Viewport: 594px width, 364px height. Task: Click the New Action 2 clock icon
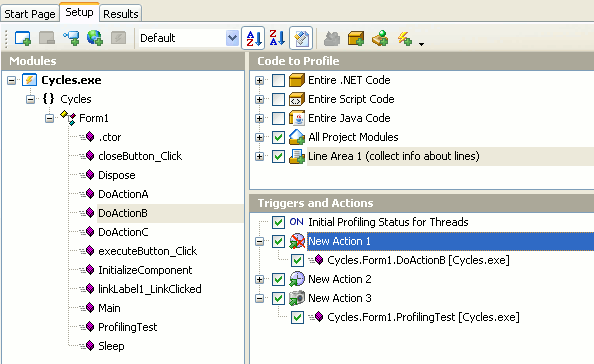(297, 279)
